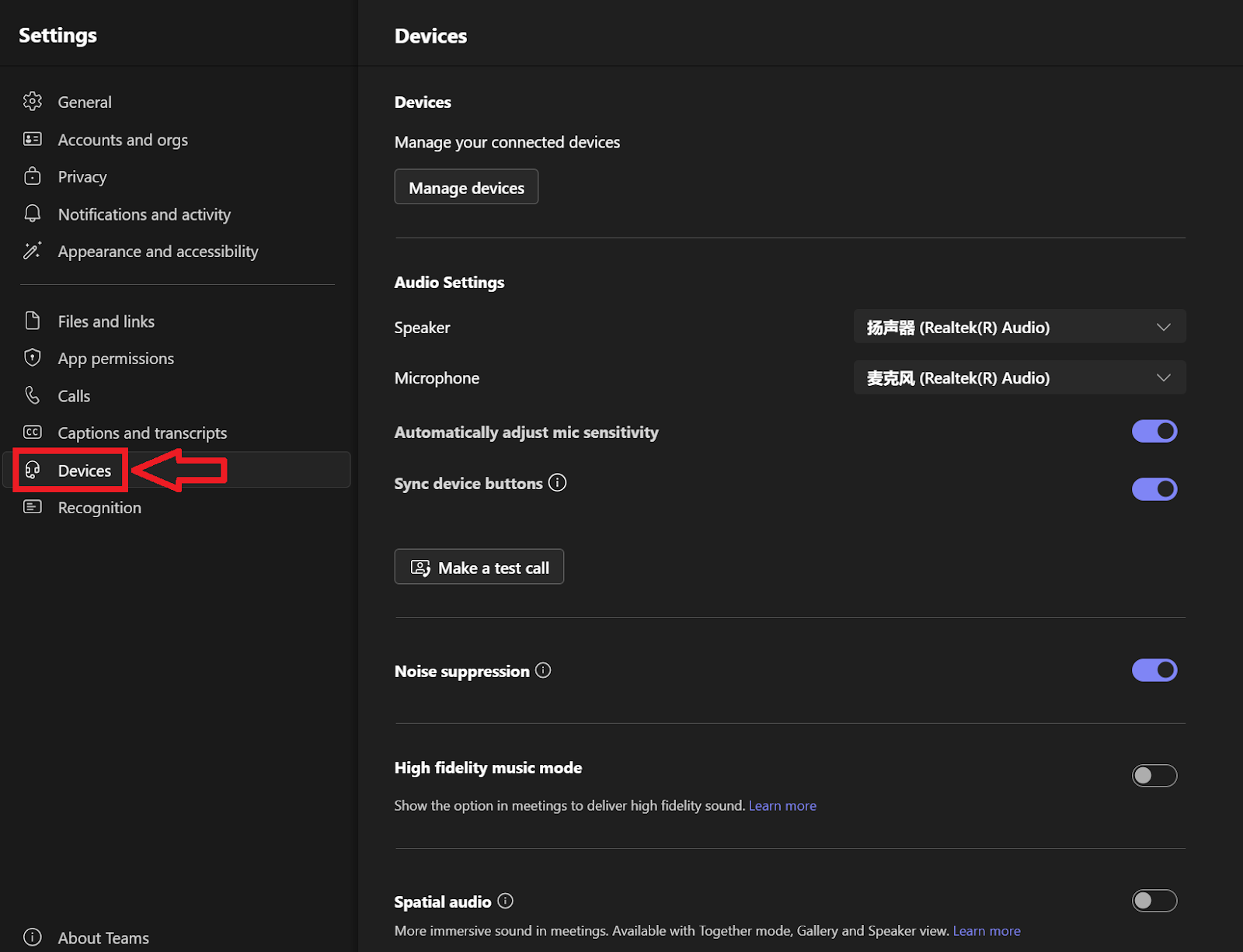
Task: Open General settings section
Action: pyautogui.click(x=177, y=102)
